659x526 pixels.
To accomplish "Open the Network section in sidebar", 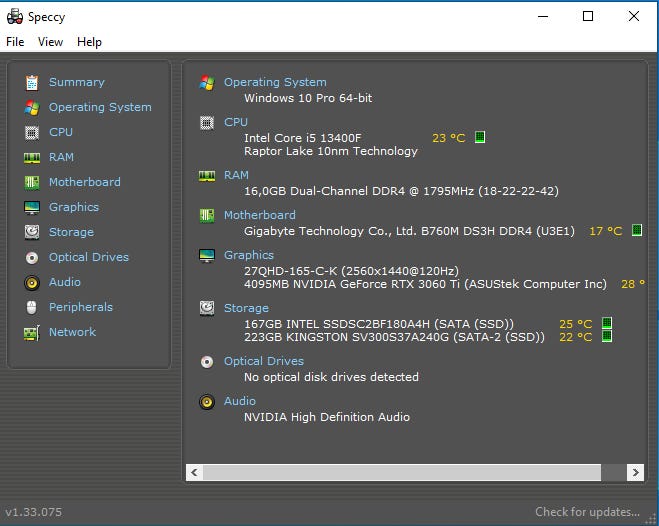I will tap(72, 332).
